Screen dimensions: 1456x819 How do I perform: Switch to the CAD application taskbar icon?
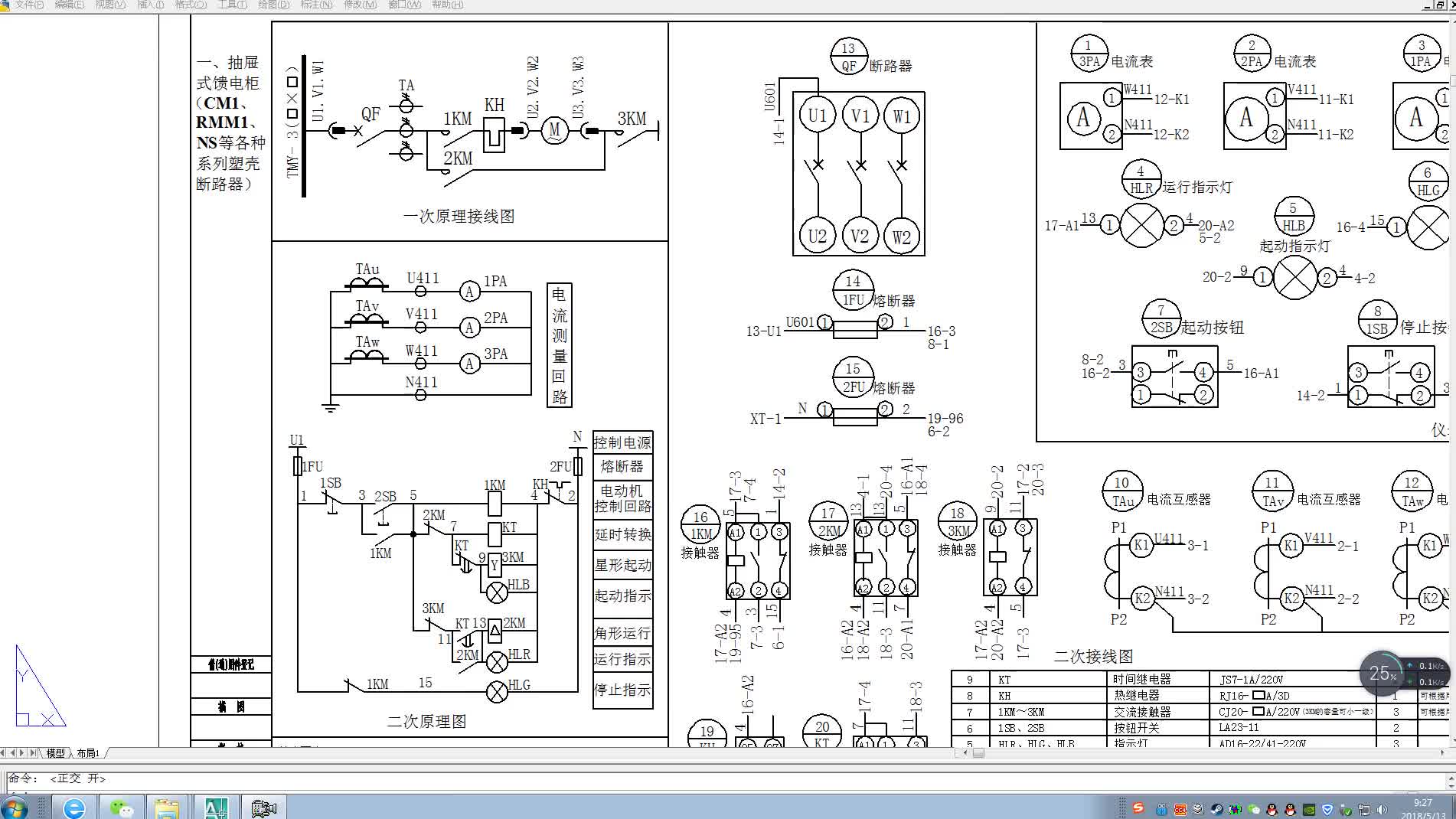coord(215,808)
